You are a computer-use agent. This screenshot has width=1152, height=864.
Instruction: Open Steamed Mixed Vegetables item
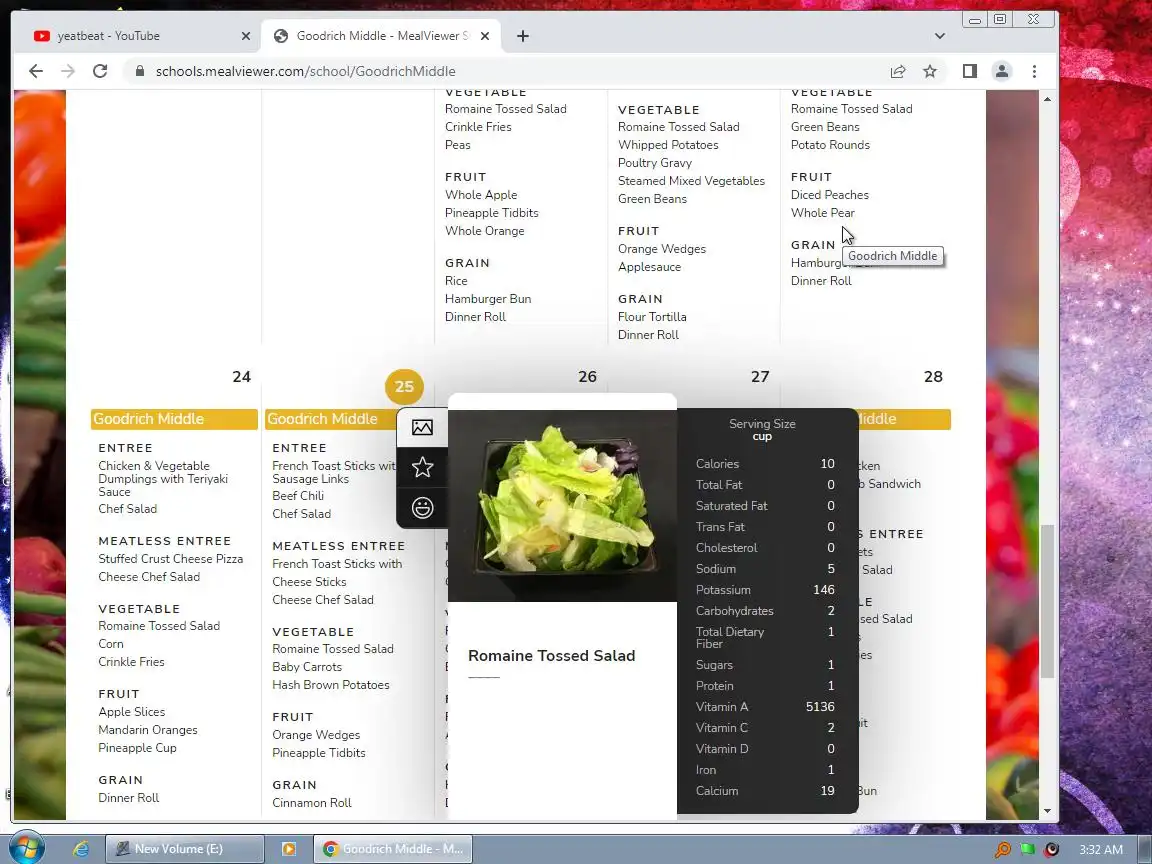coord(691,181)
